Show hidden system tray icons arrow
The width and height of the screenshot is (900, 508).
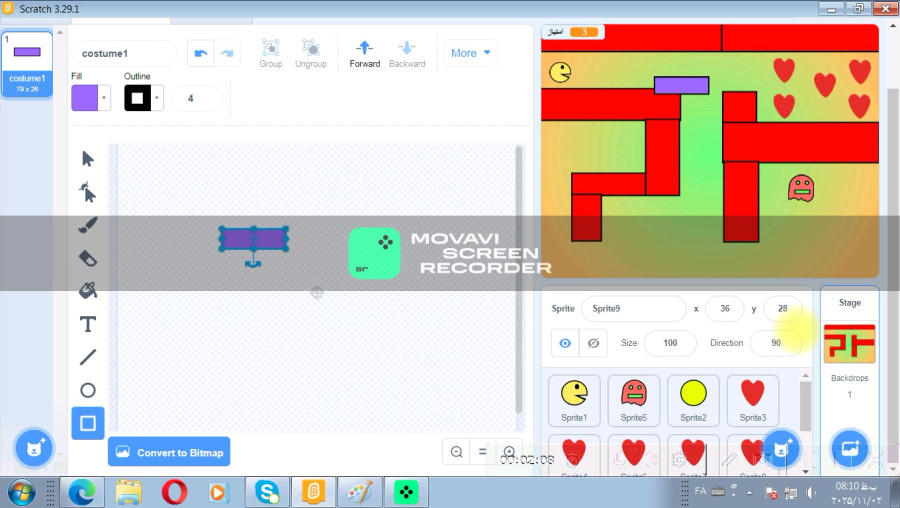tap(749, 493)
